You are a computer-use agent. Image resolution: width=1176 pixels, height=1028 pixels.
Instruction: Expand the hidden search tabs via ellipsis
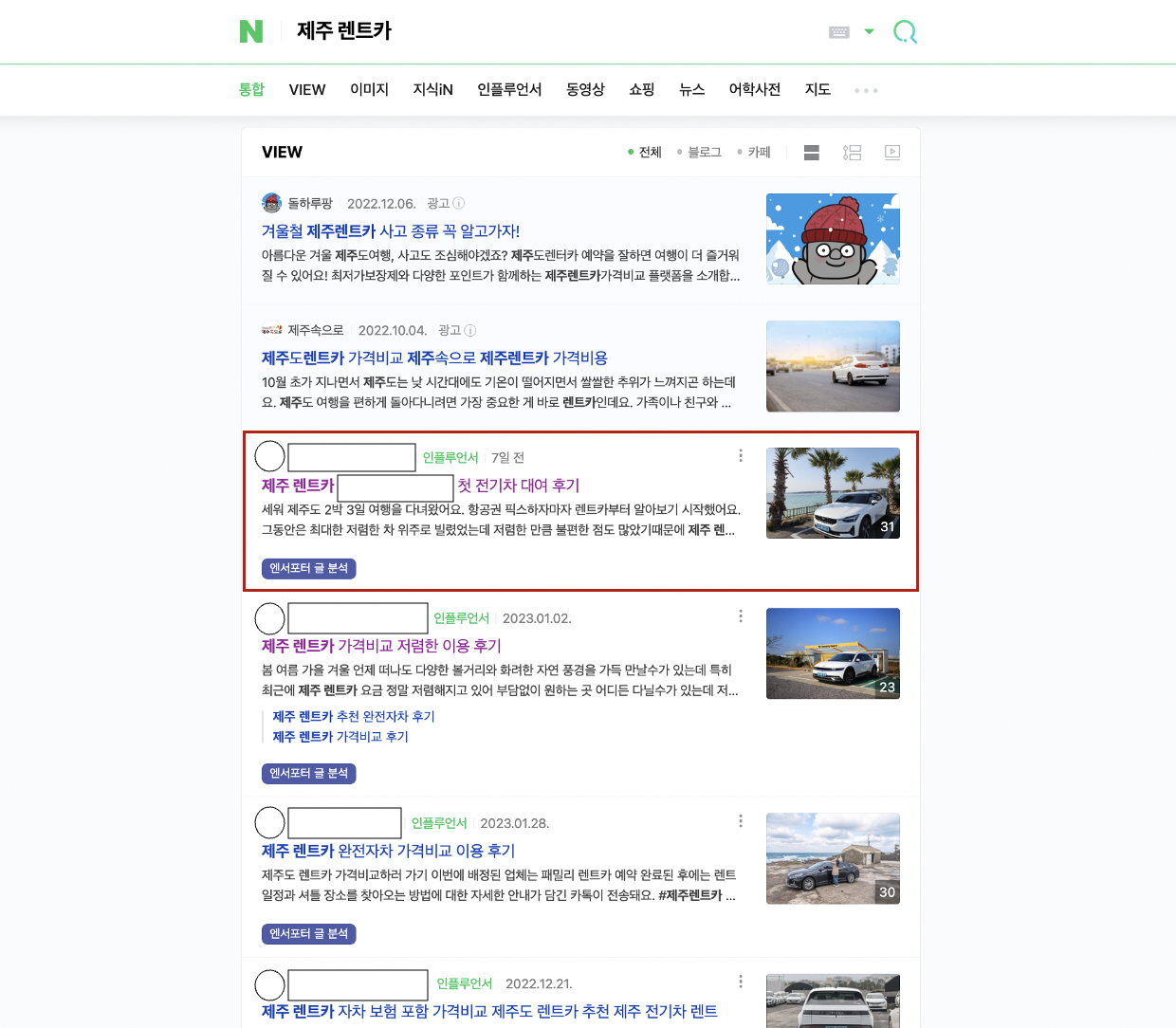coord(866,90)
